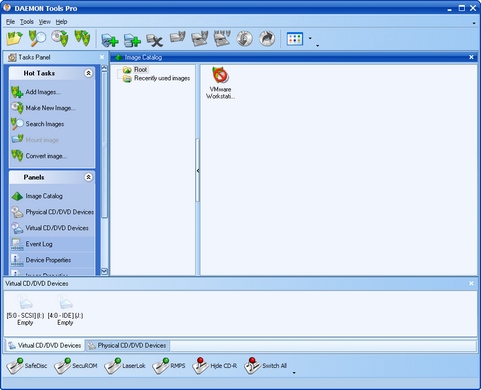Image resolution: width=481 pixels, height=390 pixels.
Task: Select the IDE virtual drive [4:0]
Action: coord(65,310)
